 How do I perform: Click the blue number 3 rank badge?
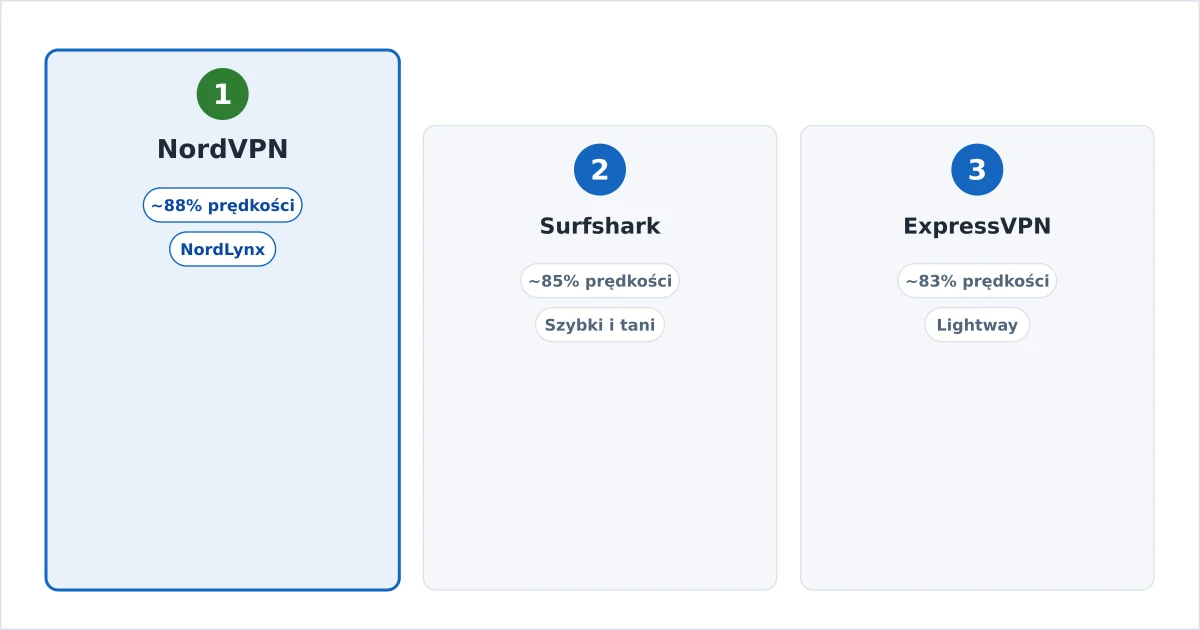977,170
